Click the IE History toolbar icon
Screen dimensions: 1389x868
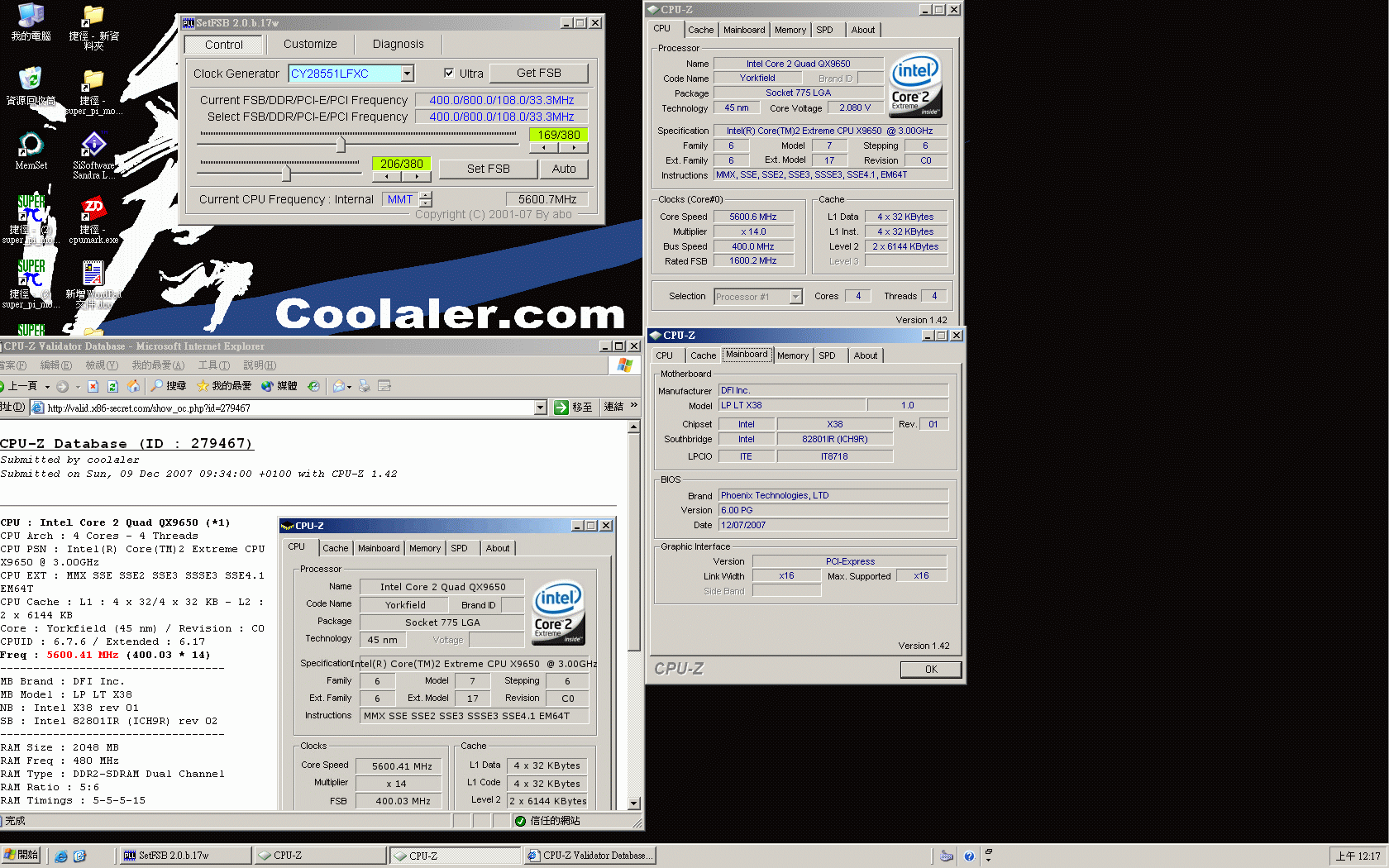coord(313,386)
